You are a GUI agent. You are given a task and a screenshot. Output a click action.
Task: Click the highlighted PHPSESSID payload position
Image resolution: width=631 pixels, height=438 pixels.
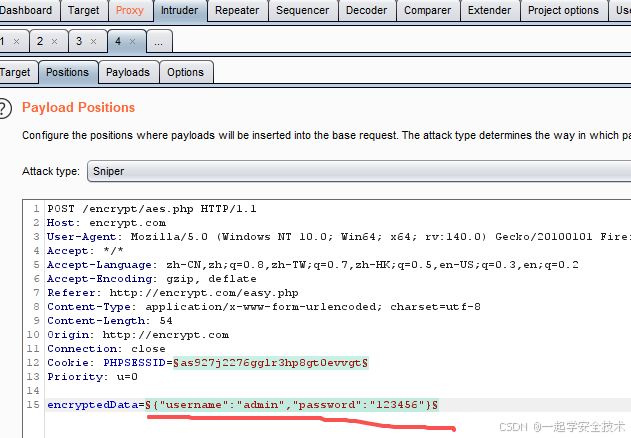point(271,363)
